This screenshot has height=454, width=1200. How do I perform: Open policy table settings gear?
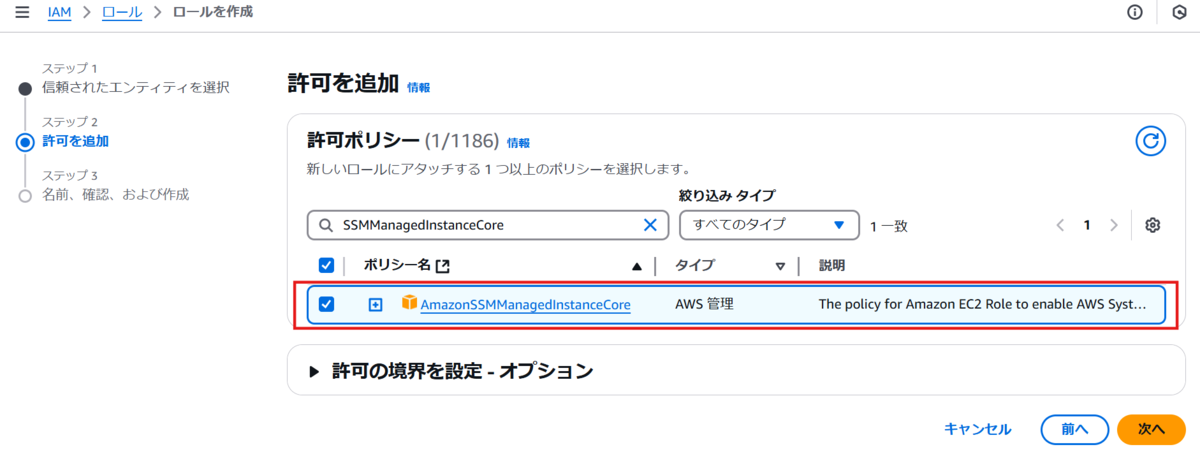pos(1152,225)
